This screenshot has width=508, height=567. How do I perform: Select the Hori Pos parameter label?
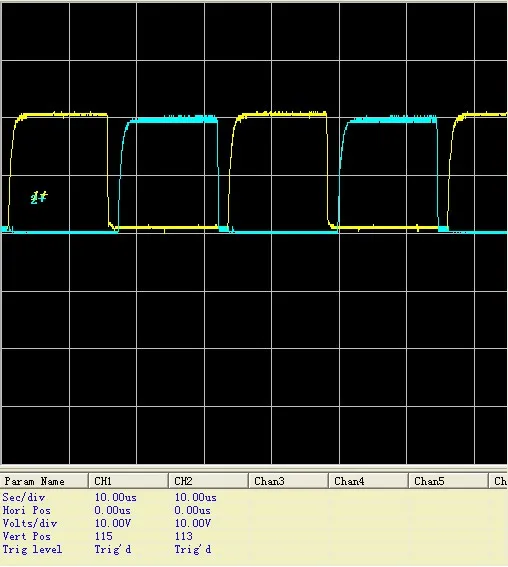26,511
